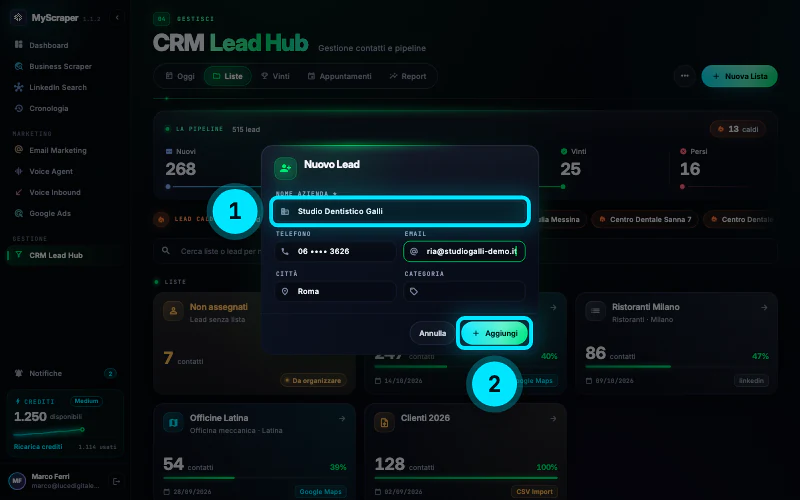Open the three-dots more options menu

pyautogui.click(x=685, y=76)
